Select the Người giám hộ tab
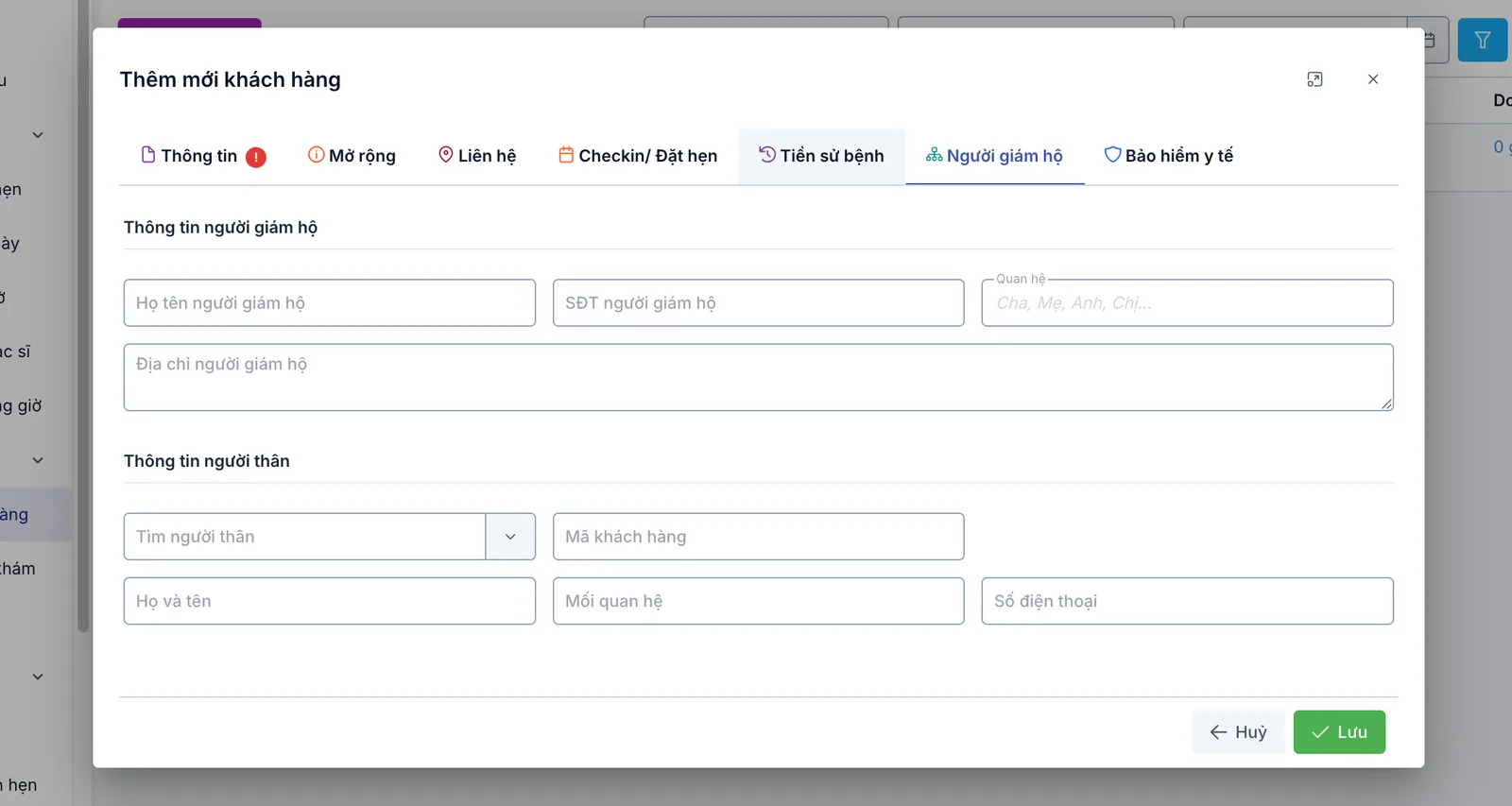 tap(995, 156)
